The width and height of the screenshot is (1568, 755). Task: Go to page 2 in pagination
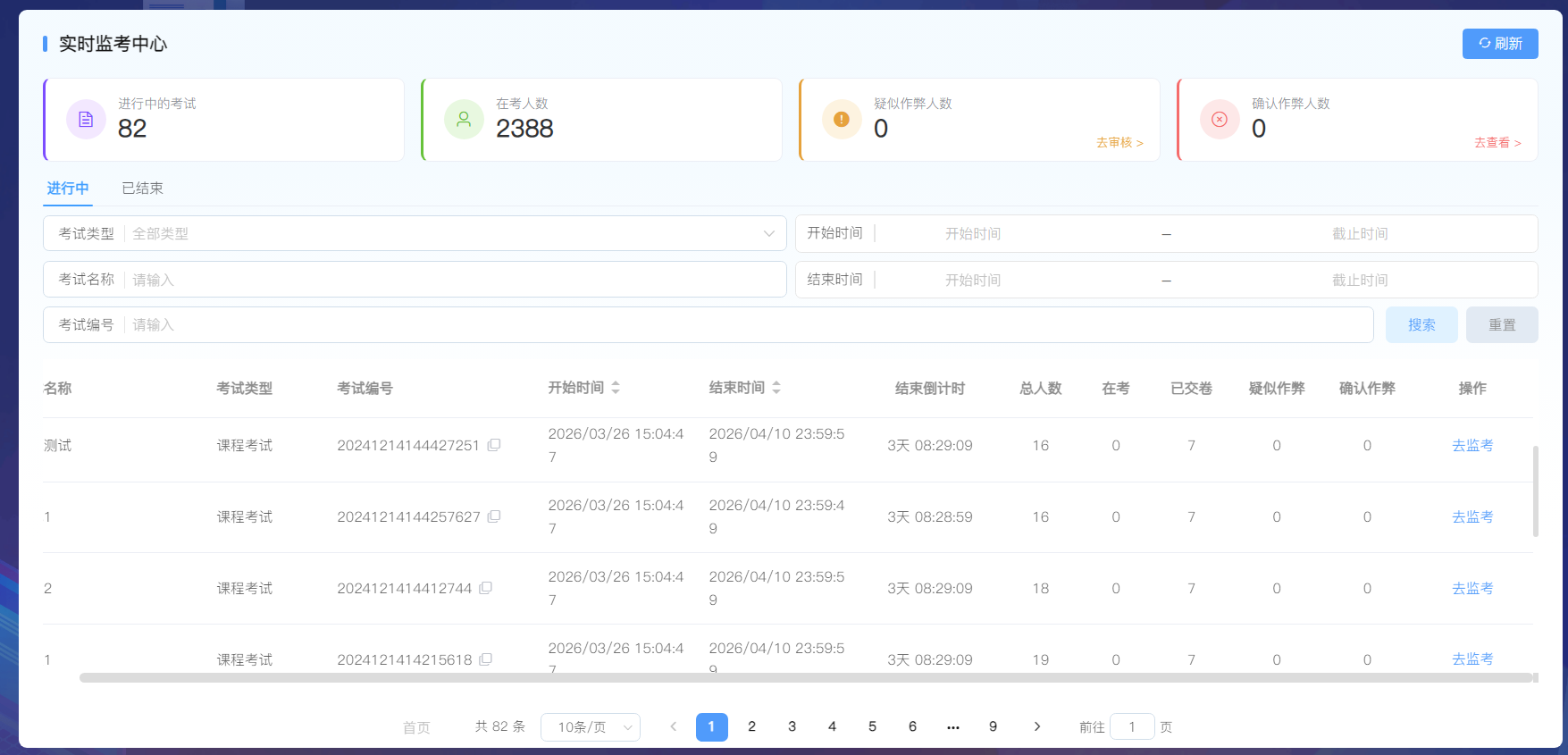(752, 727)
